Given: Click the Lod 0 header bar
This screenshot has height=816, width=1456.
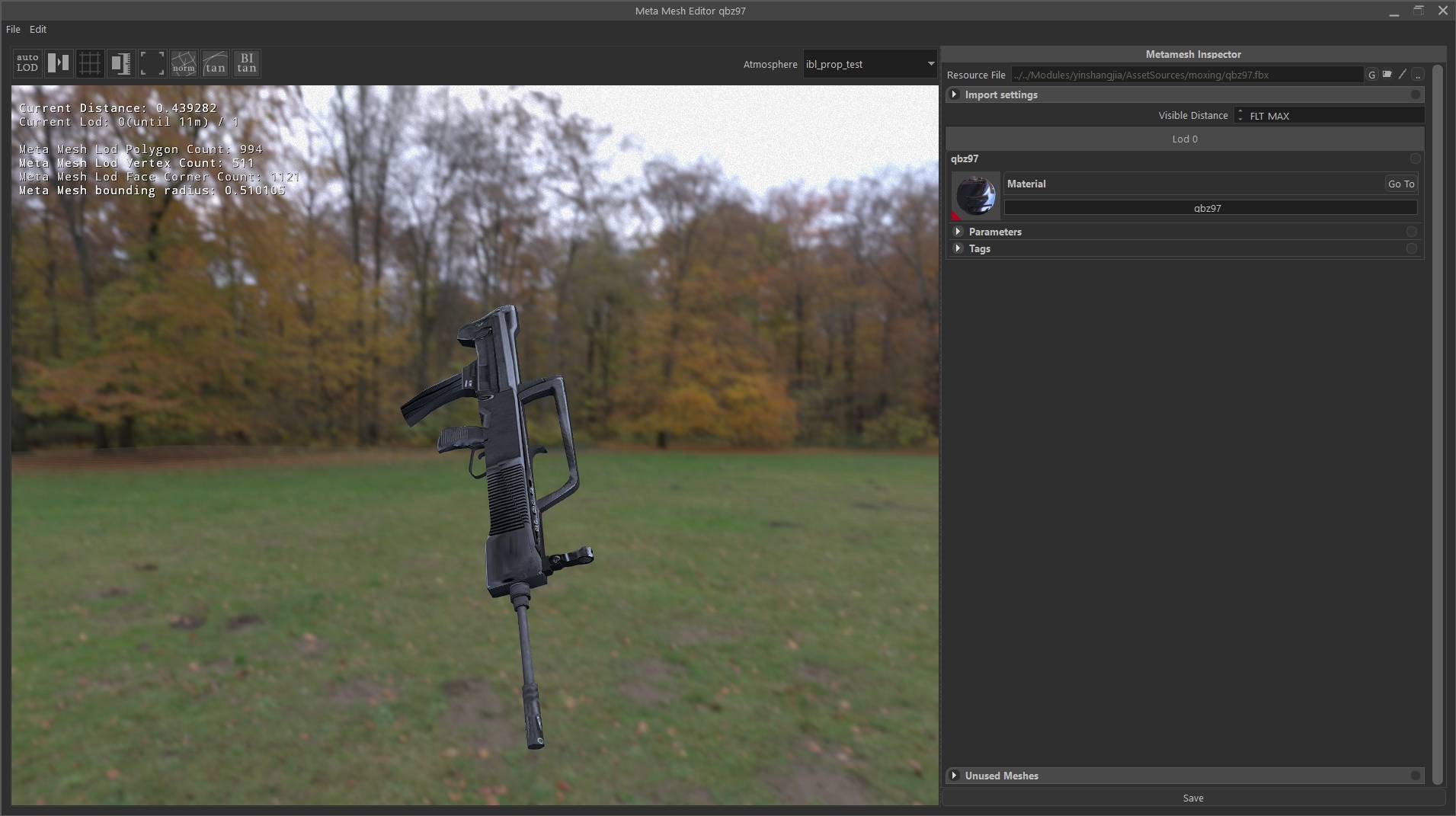Looking at the screenshot, I should 1185,139.
